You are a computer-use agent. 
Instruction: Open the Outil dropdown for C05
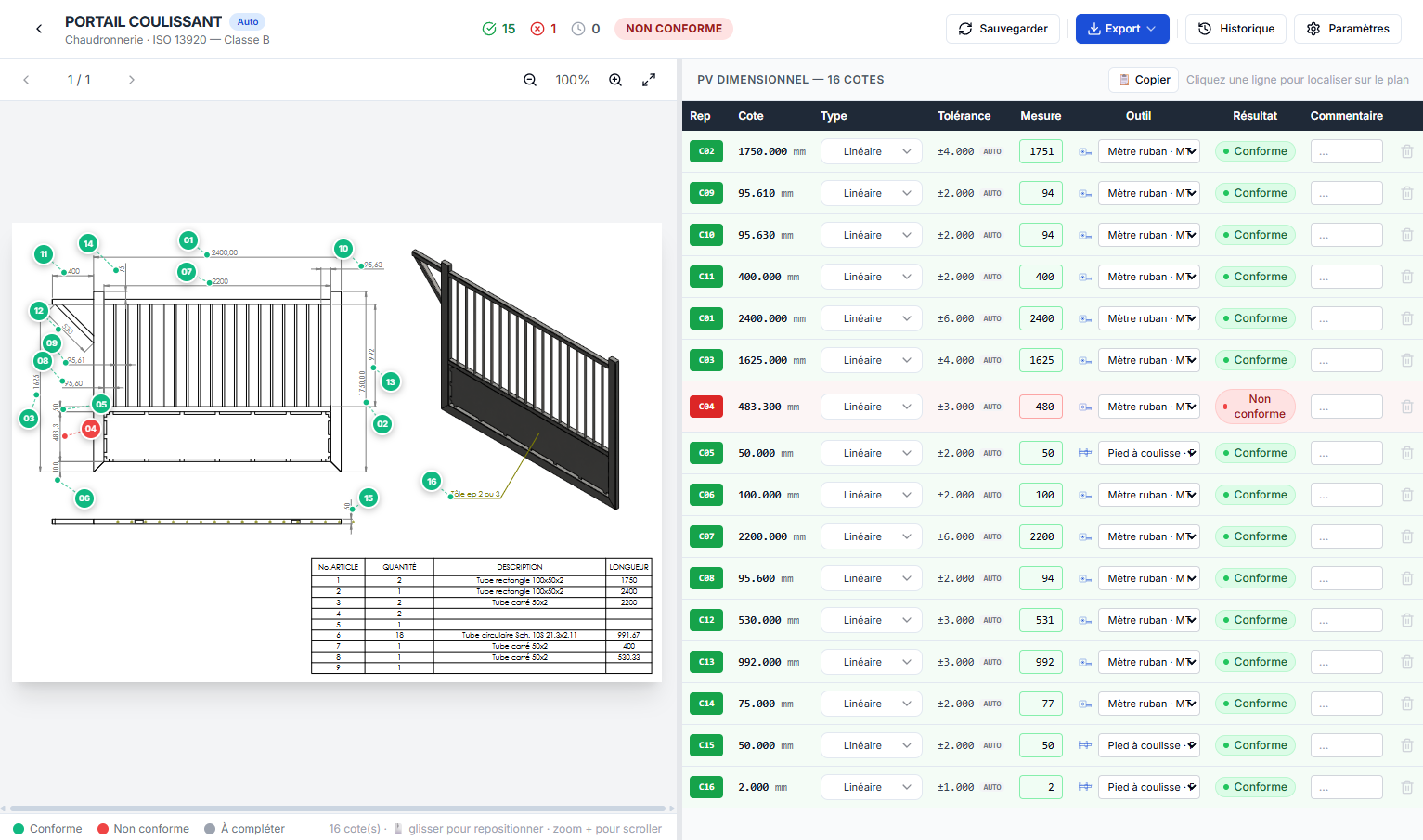pyautogui.click(x=1148, y=453)
